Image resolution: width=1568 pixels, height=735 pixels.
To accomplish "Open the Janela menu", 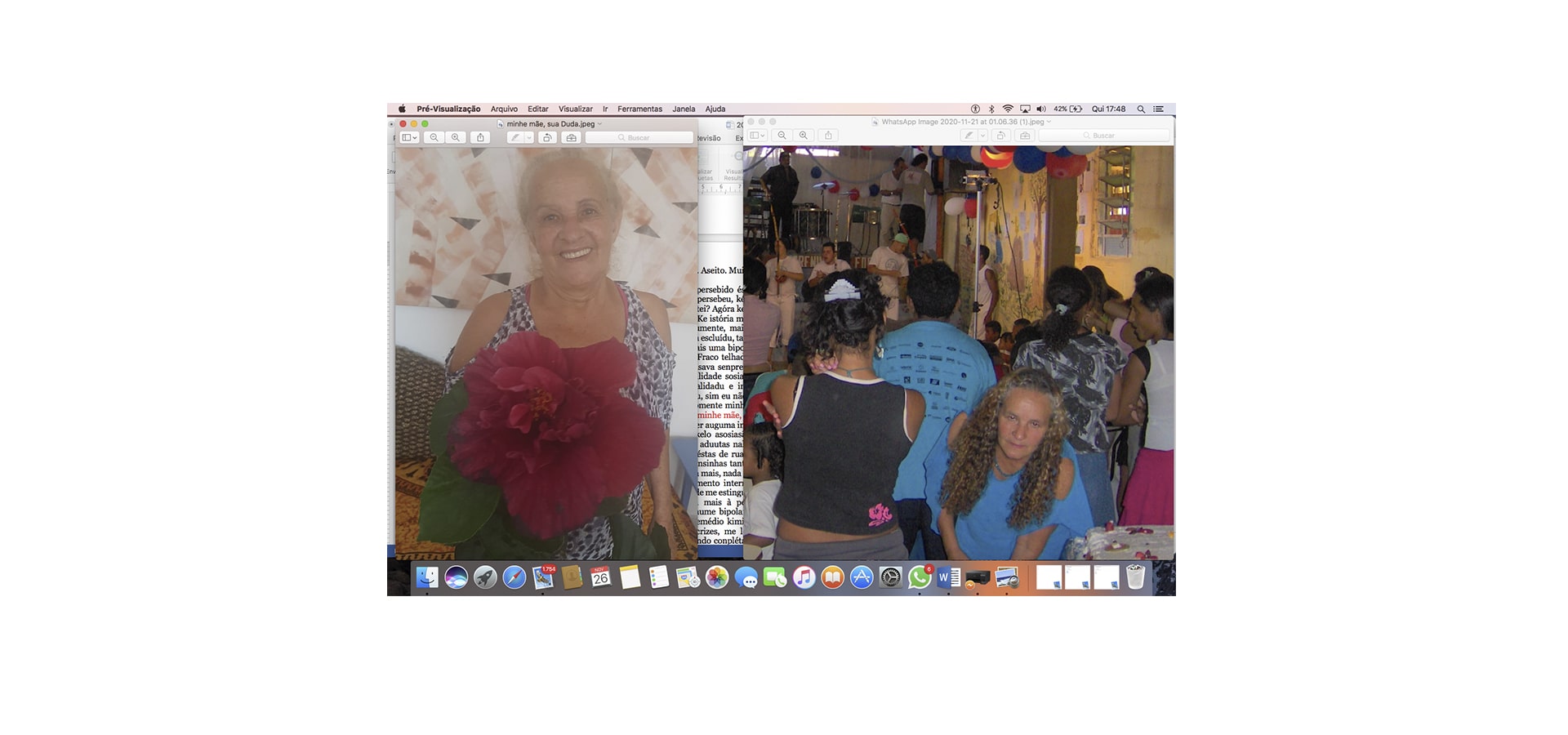I will pos(684,109).
